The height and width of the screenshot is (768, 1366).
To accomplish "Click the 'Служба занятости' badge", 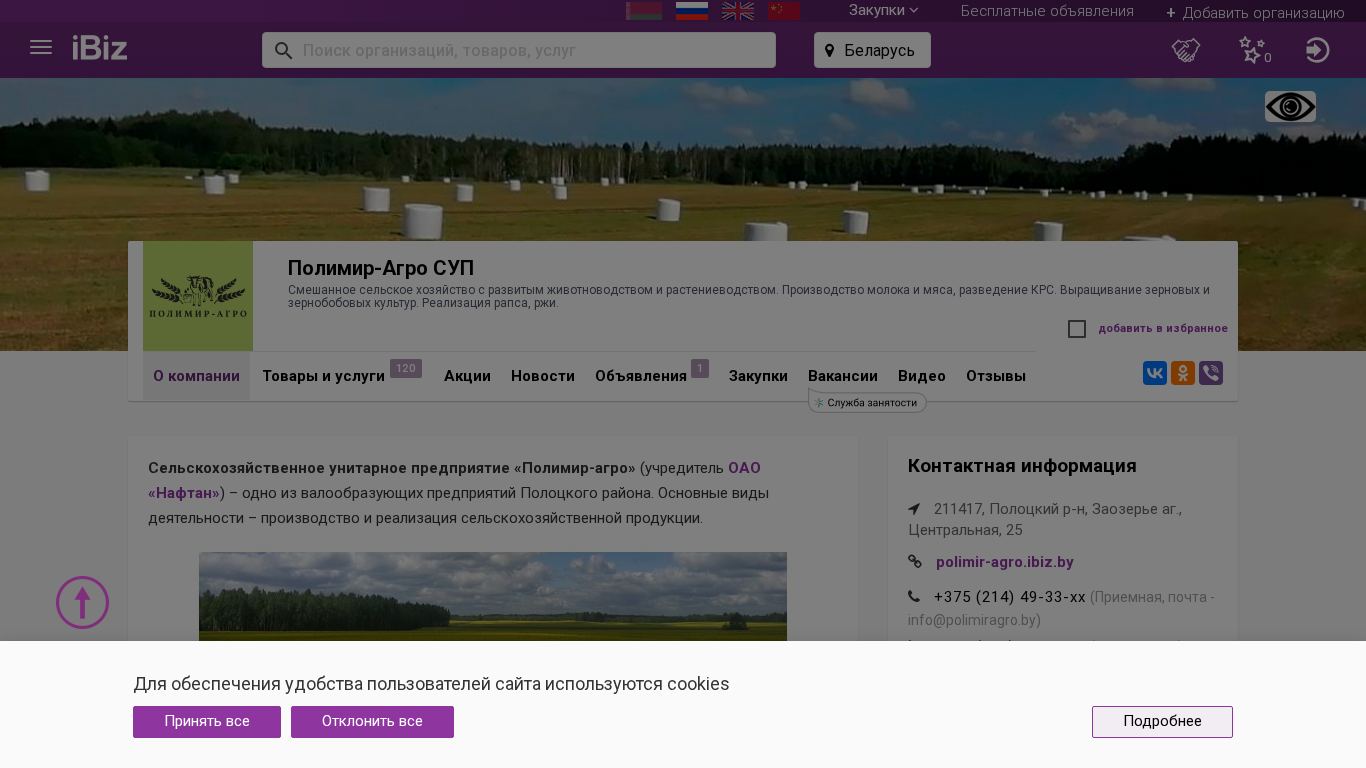I will pos(867,402).
